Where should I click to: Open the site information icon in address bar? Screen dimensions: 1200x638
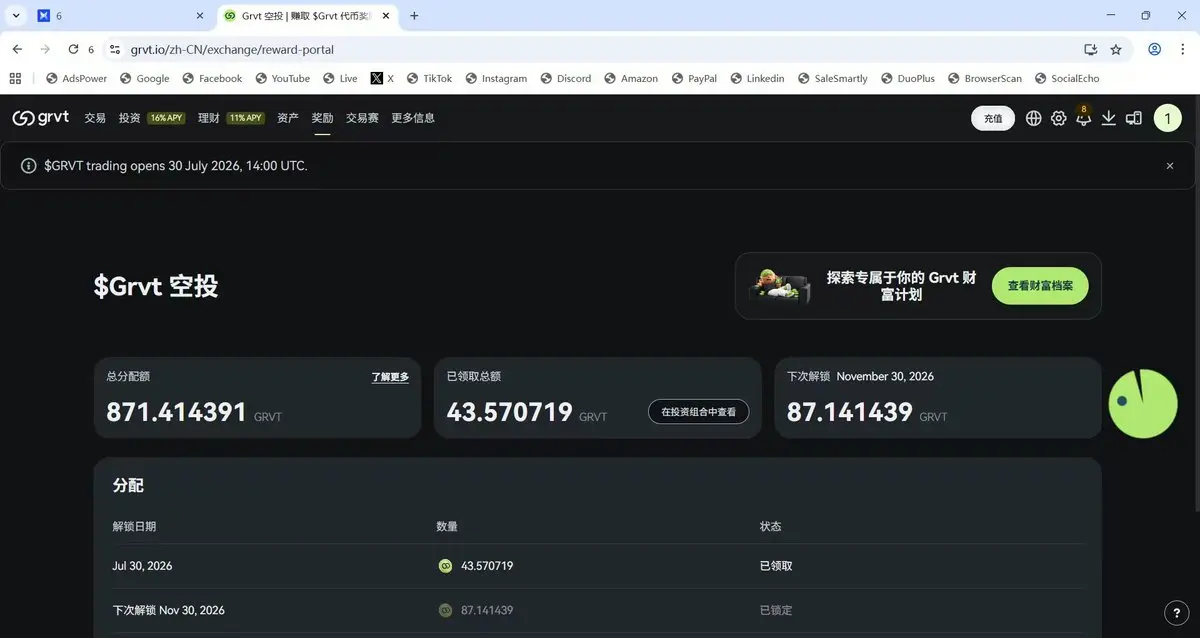click(x=114, y=49)
